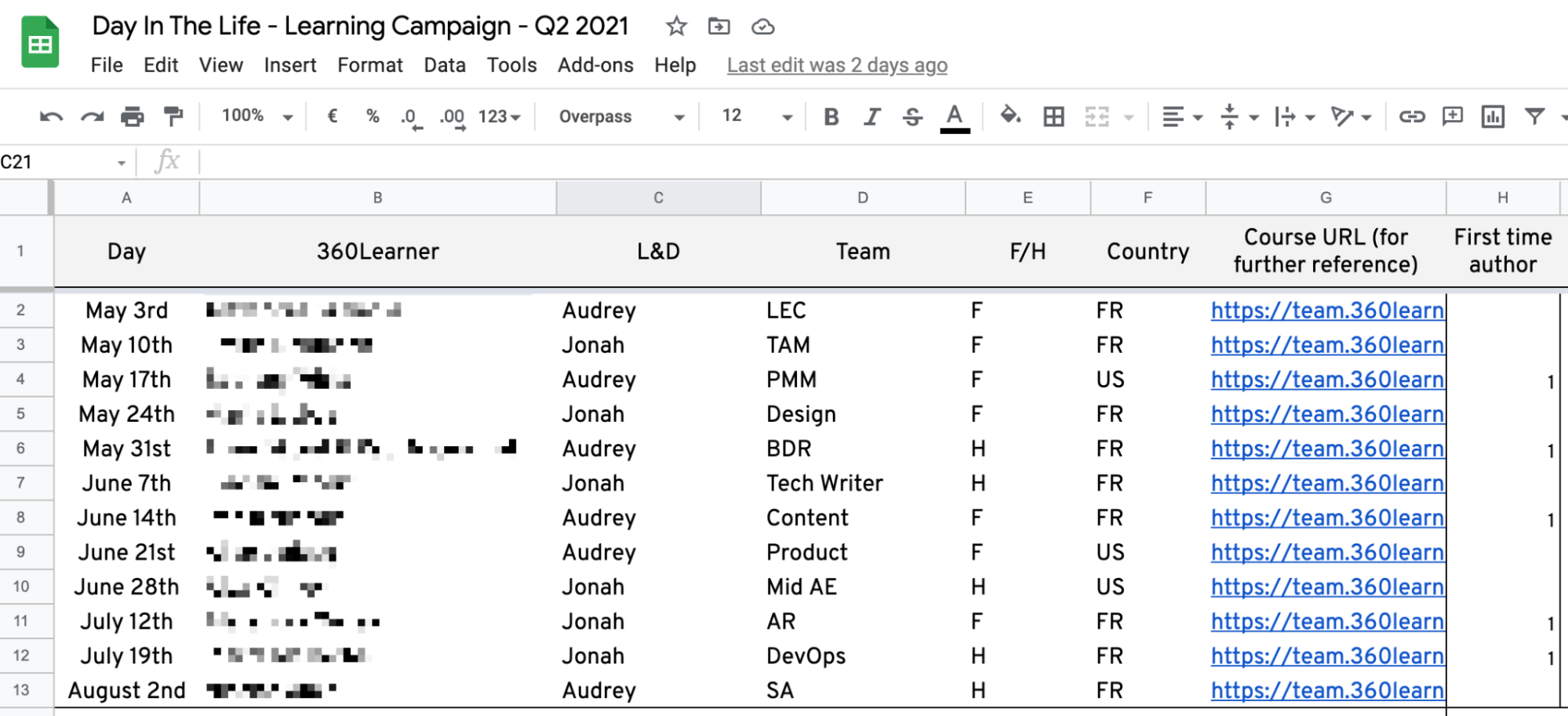Click the fill color bucket icon
The image size is (1568, 716).
(1010, 117)
